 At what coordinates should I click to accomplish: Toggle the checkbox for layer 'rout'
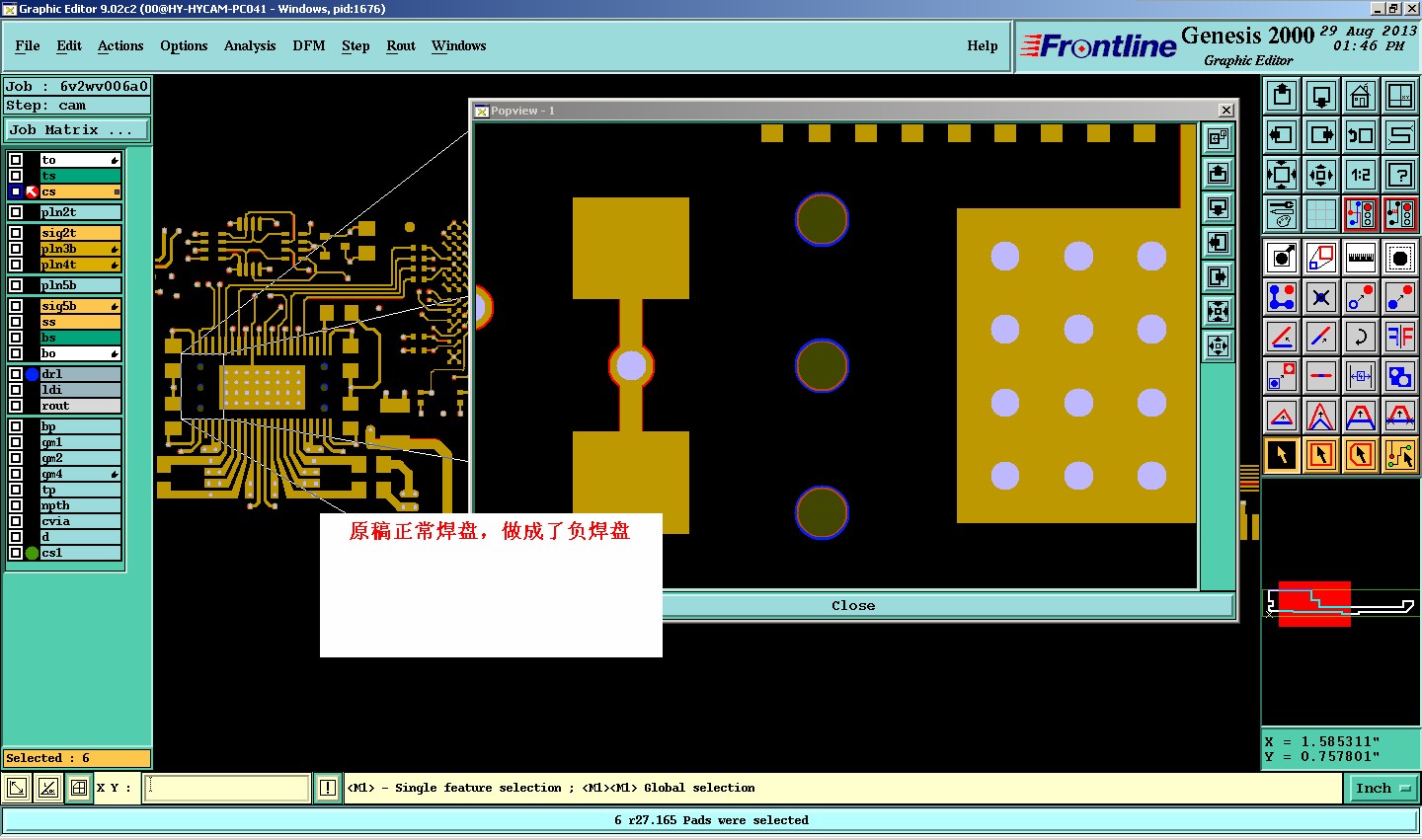pos(16,406)
